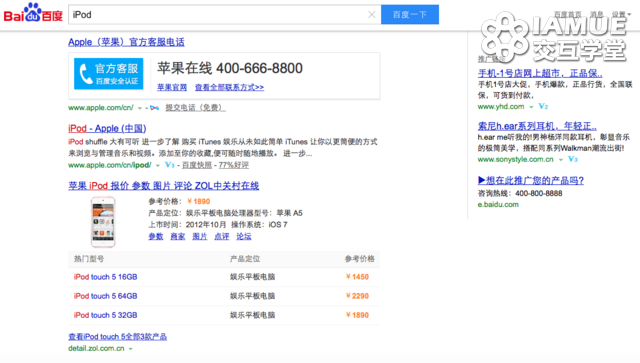640x363 pixels.
Task: Expand the dropdown arrow after www.apple.com/cn/
Action: tap(140, 108)
